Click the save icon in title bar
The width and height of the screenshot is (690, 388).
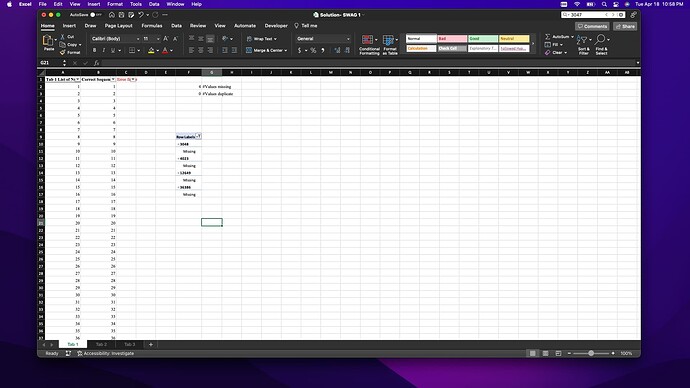[x=121, y=15]
